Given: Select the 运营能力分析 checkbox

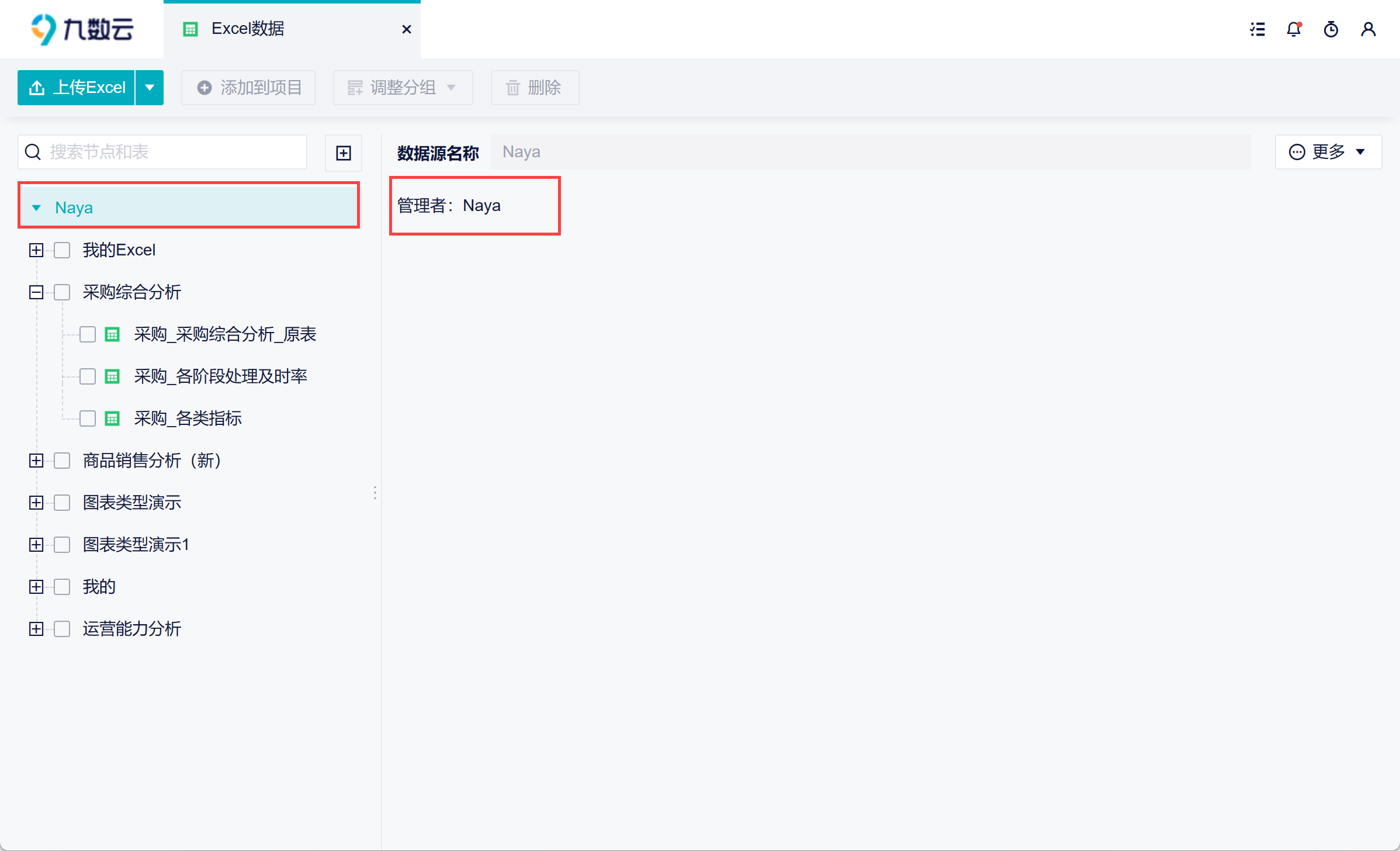Looking at the screenshot, I should tap(62, 629).
